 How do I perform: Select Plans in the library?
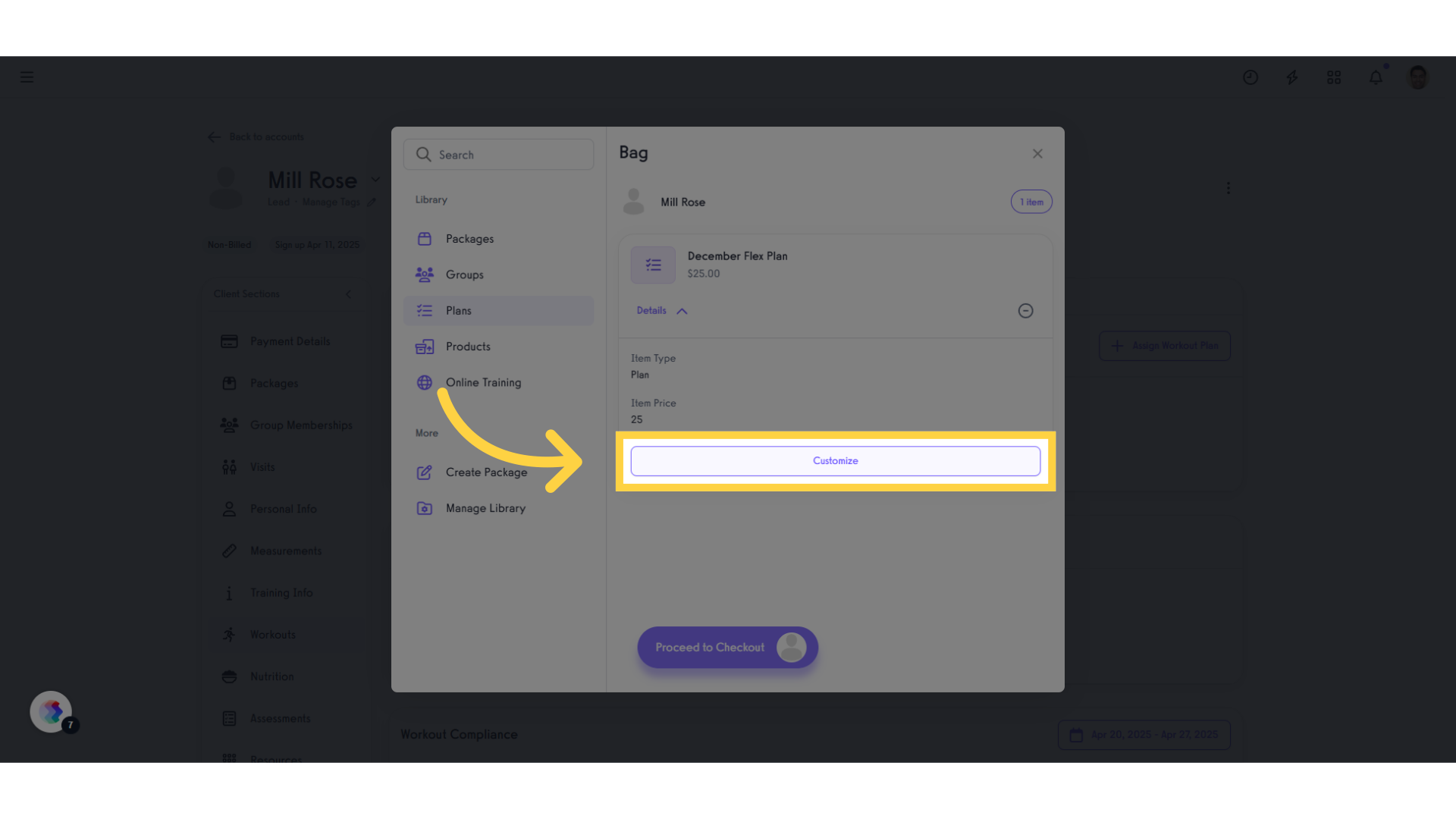498,311
